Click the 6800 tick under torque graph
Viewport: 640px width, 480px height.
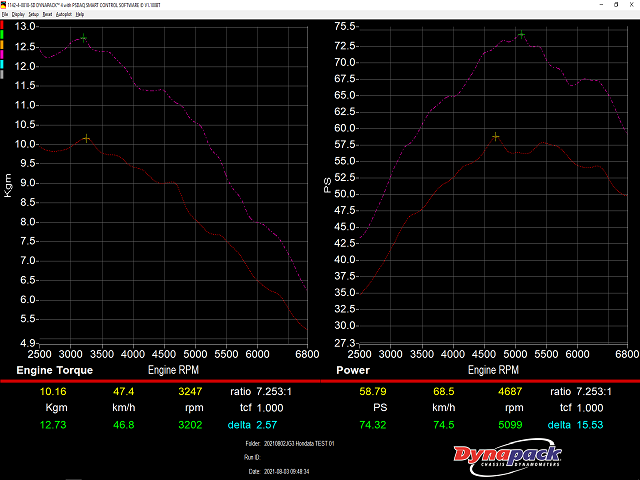307,354
